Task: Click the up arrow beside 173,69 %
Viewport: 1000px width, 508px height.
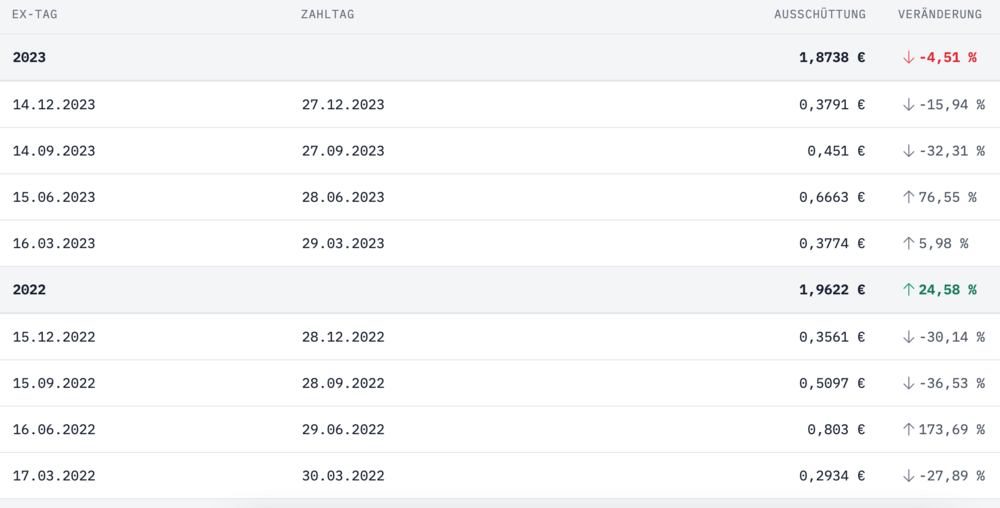Action: pyautogui.click(x=908, y=429)
